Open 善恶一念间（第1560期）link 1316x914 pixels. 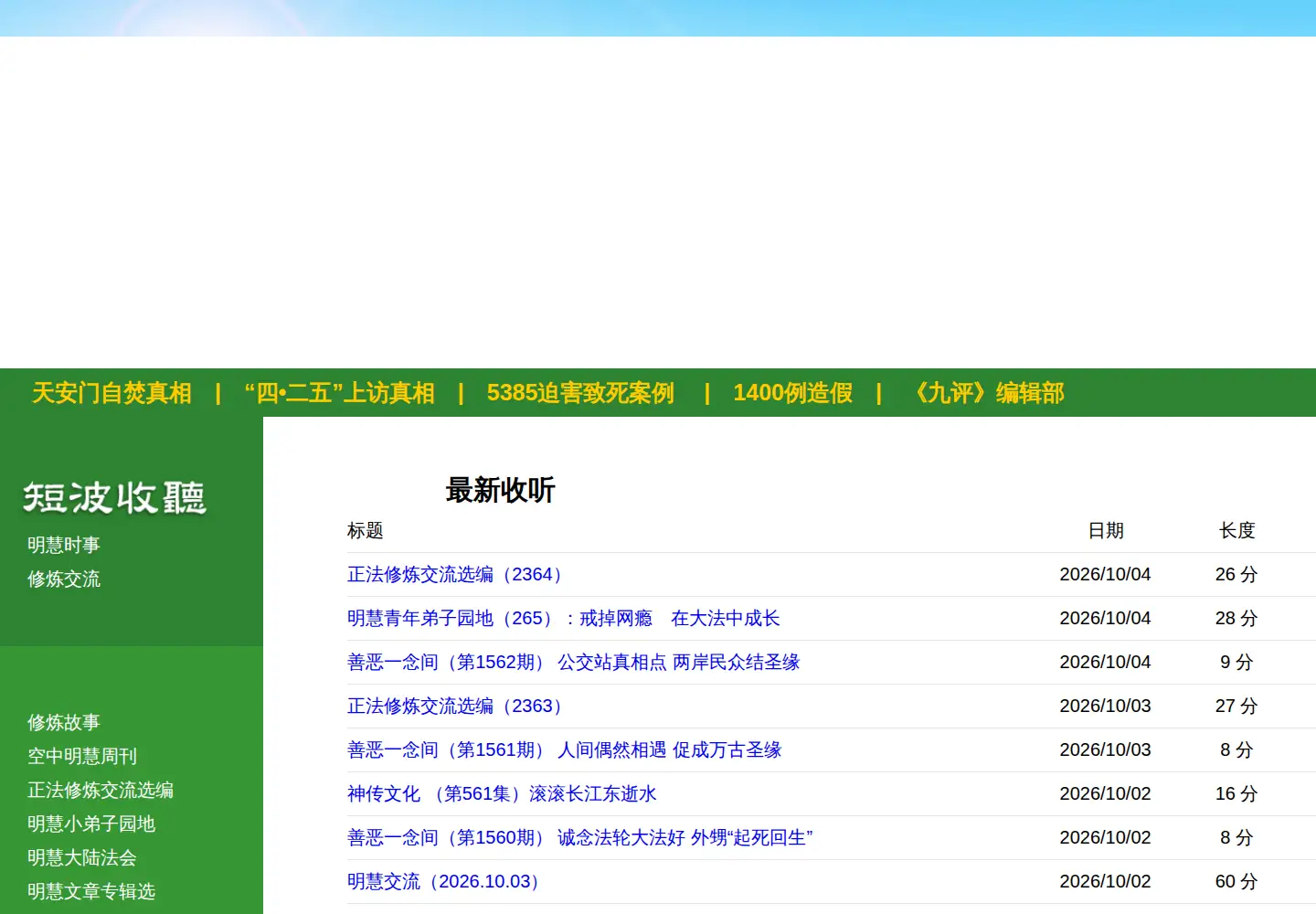tap(579, 837)
